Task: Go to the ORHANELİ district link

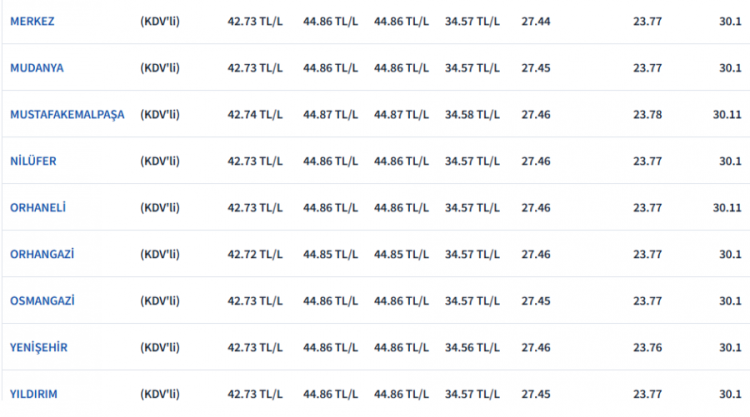Action: (x=40, y=207)
